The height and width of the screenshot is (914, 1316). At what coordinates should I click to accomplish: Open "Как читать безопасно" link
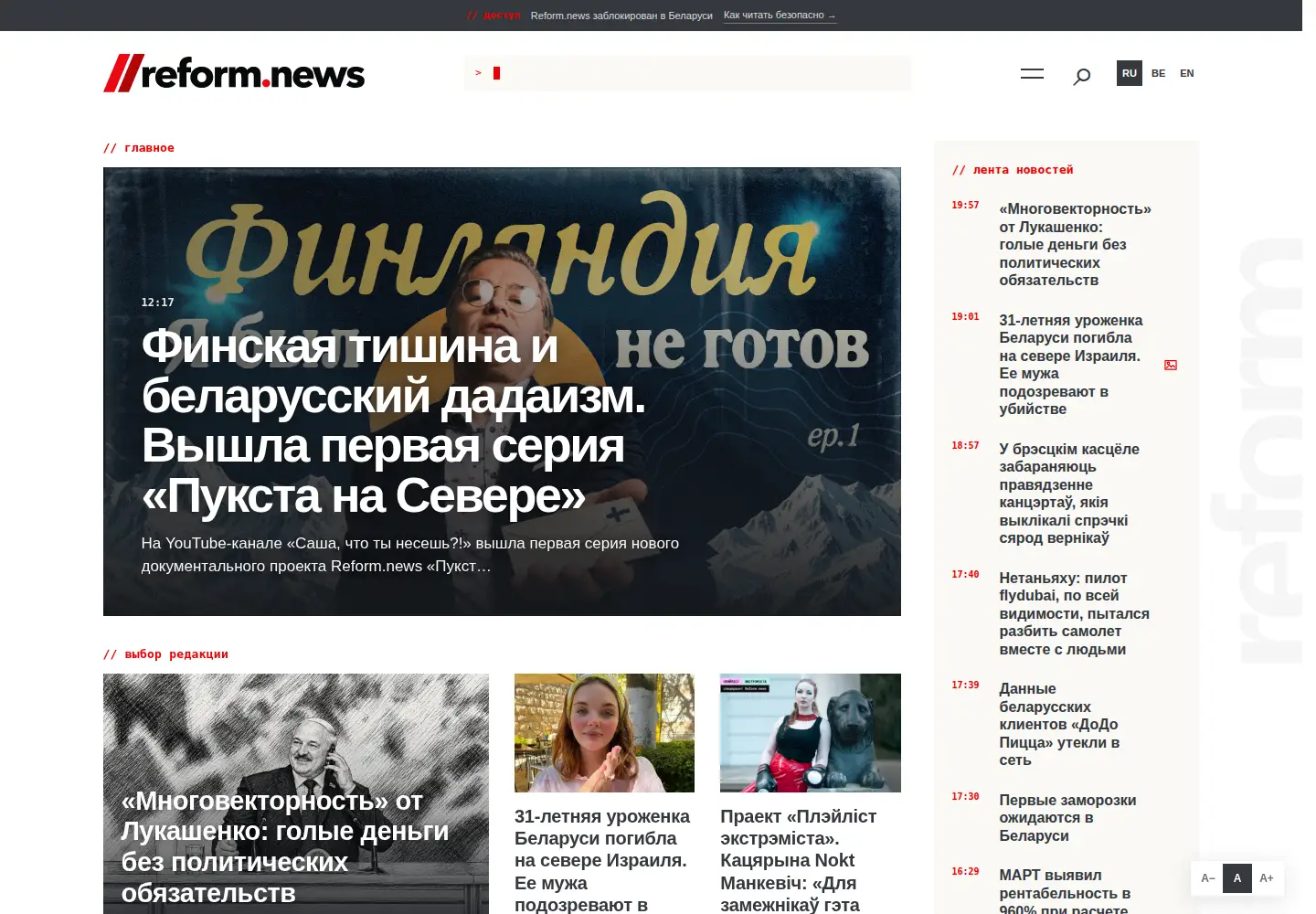(780, 16)
